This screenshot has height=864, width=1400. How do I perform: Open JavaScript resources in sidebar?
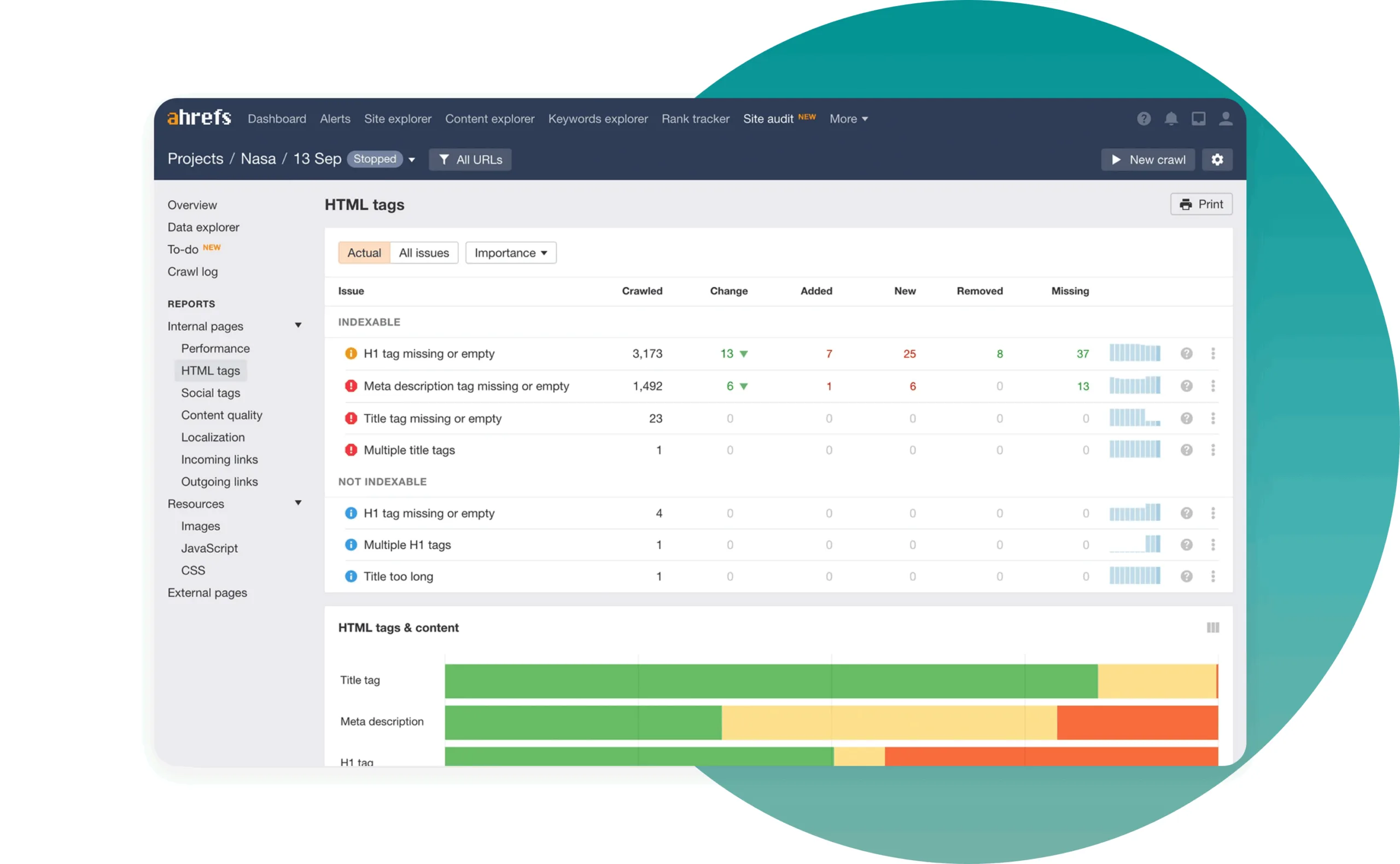209,549
